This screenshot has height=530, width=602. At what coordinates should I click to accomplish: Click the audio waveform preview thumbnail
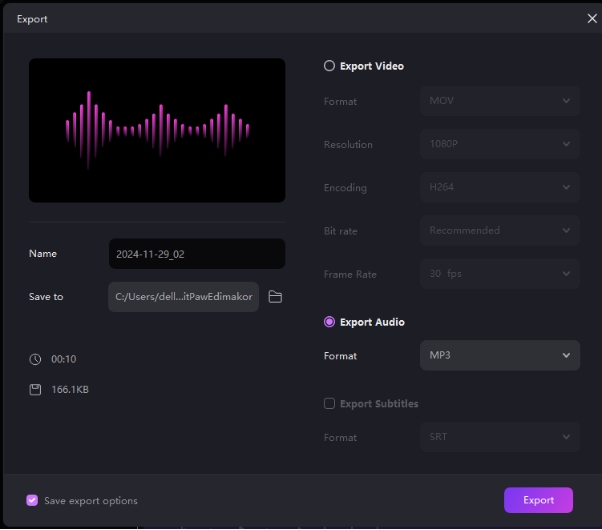click(157, 130)
